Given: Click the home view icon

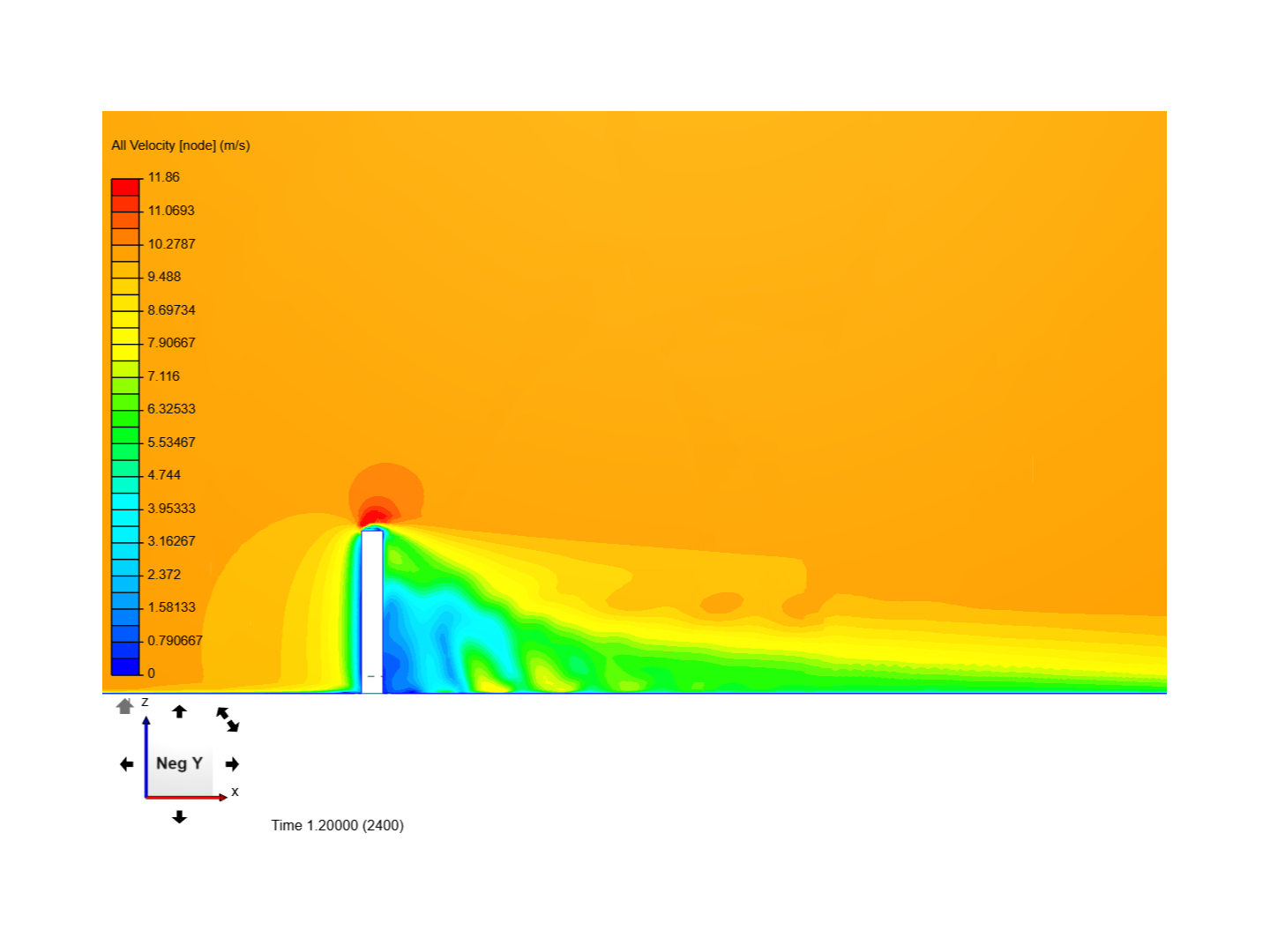Looking at the screenshot, I should click(123, 707).
